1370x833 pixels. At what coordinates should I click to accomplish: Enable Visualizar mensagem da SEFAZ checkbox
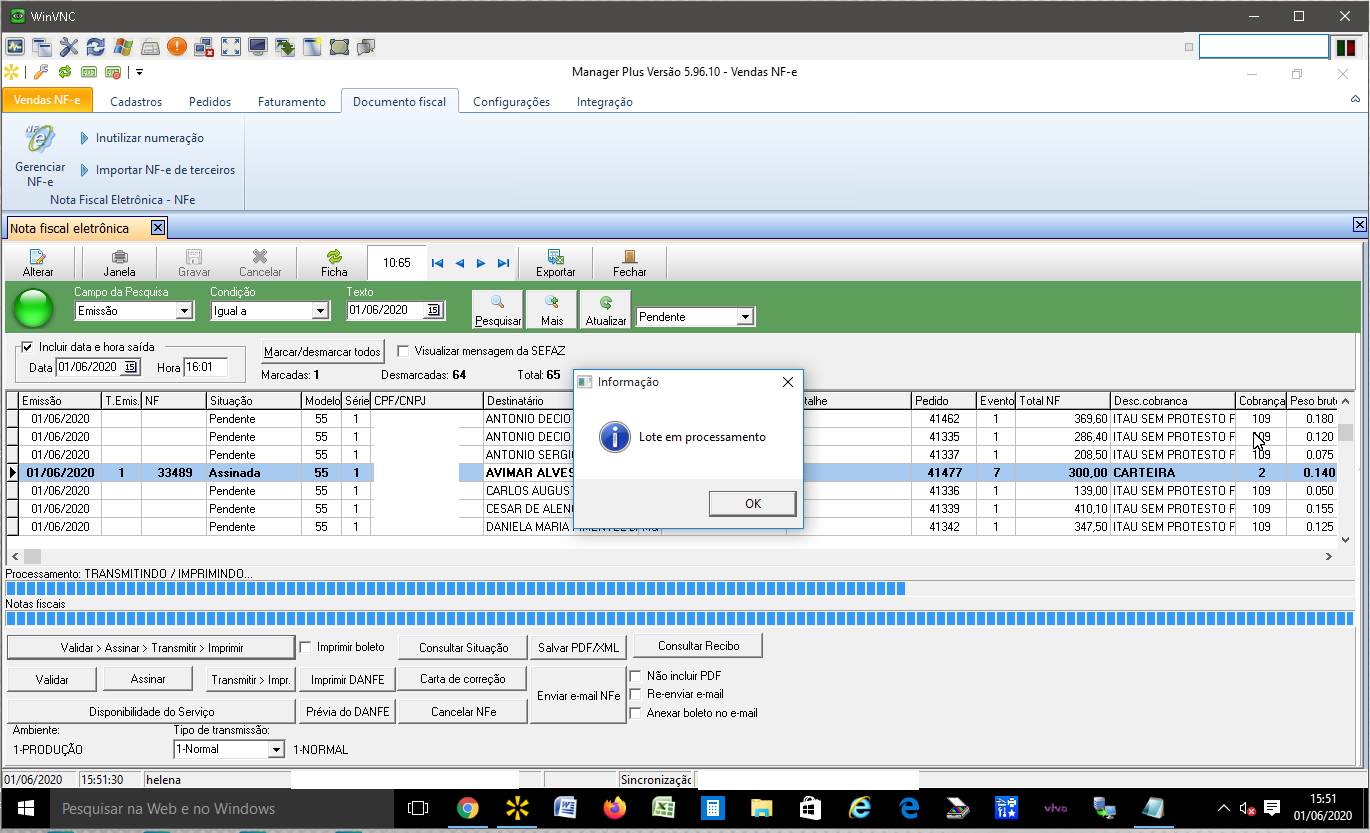point(403,351)
